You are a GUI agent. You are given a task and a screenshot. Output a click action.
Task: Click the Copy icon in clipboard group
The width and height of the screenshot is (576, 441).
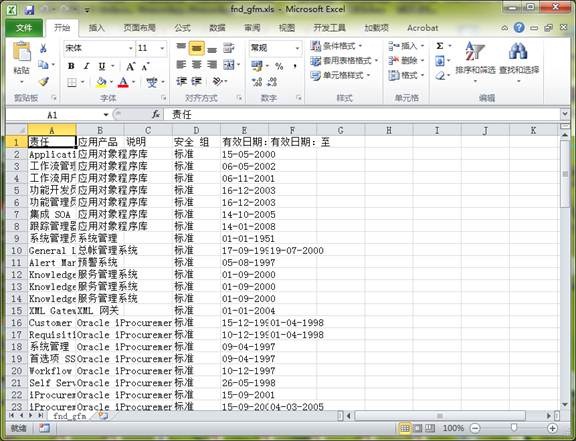[43, 65]
